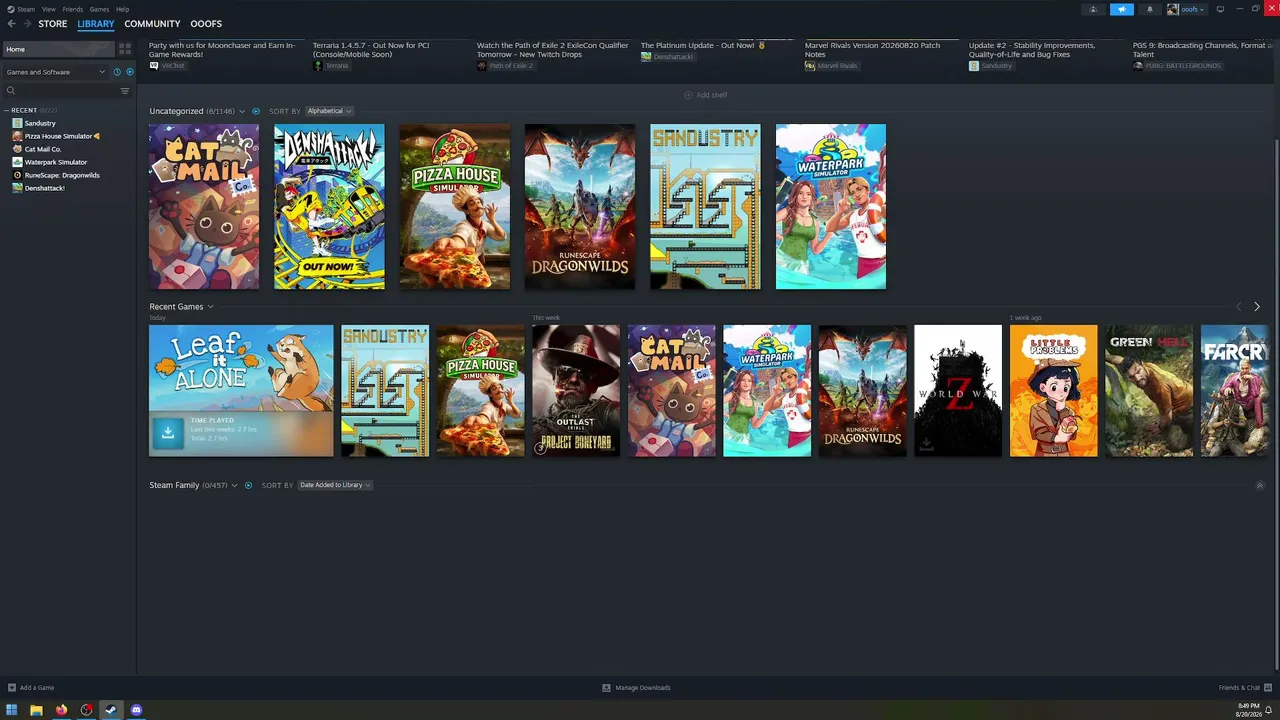Install Leaf it Alone via download icon
Image resolution: width=1280 pixels, height=720 pixels.
click(168, 432)
